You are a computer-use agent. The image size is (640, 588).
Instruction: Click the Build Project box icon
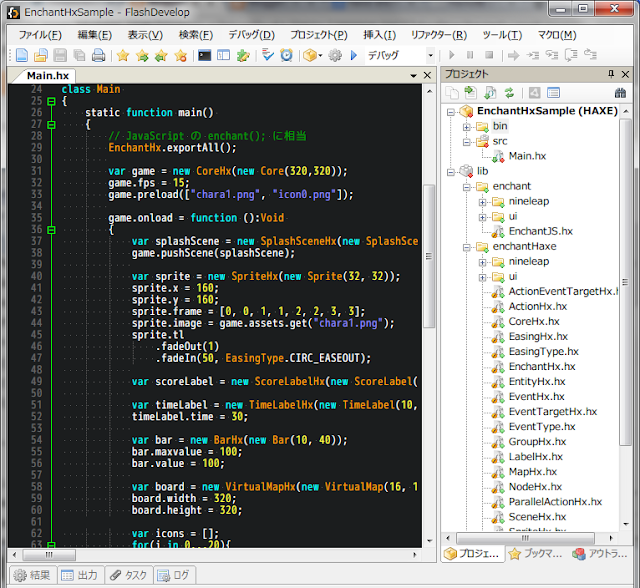[x=310, y=55]
